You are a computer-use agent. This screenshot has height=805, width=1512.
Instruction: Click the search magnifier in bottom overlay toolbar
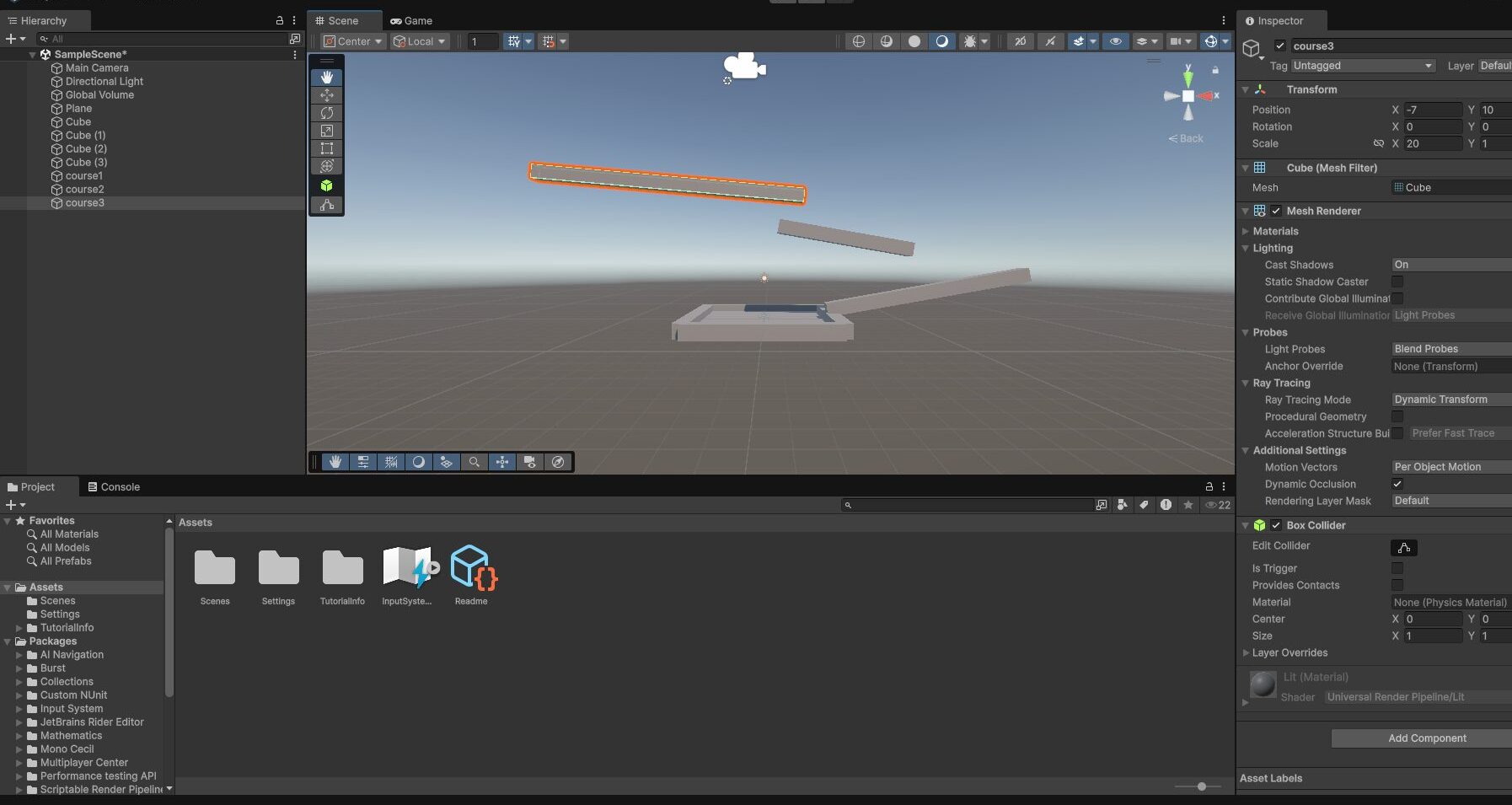point(475,462)
